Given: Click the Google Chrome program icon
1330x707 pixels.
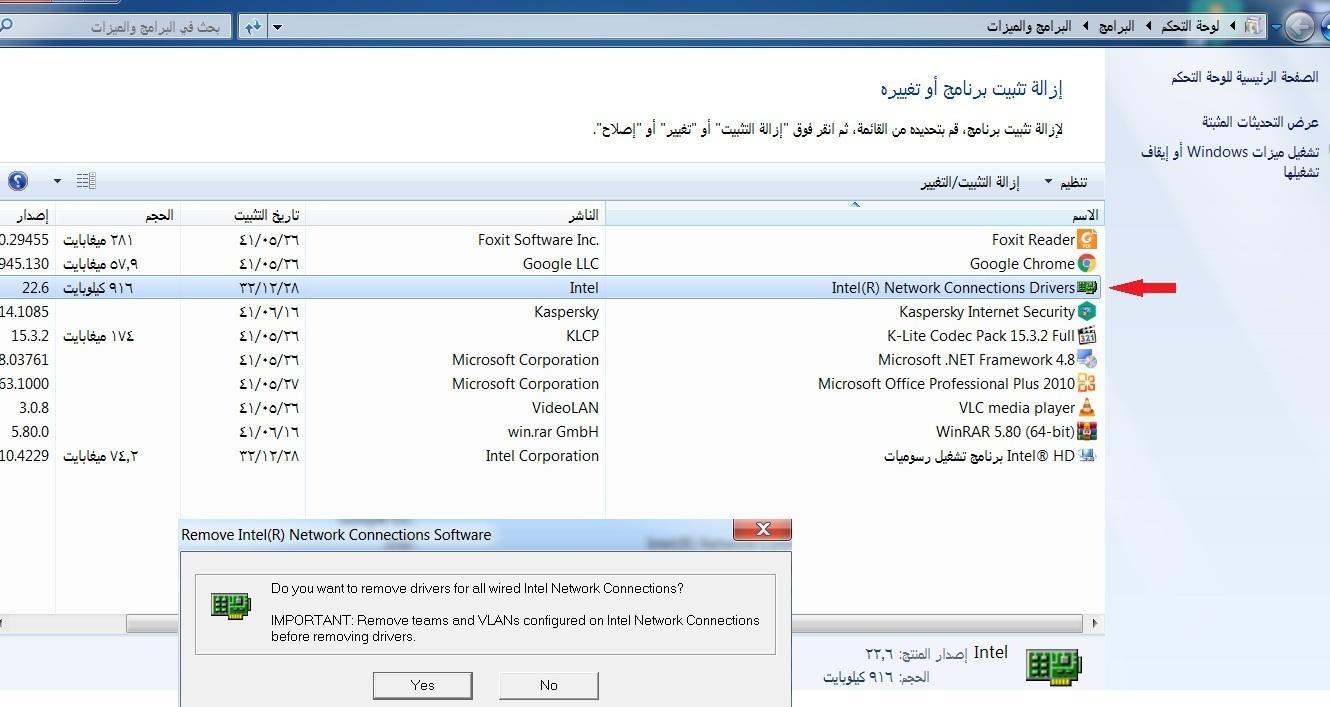Looking at the screenshot, I should click(1087, 264).
